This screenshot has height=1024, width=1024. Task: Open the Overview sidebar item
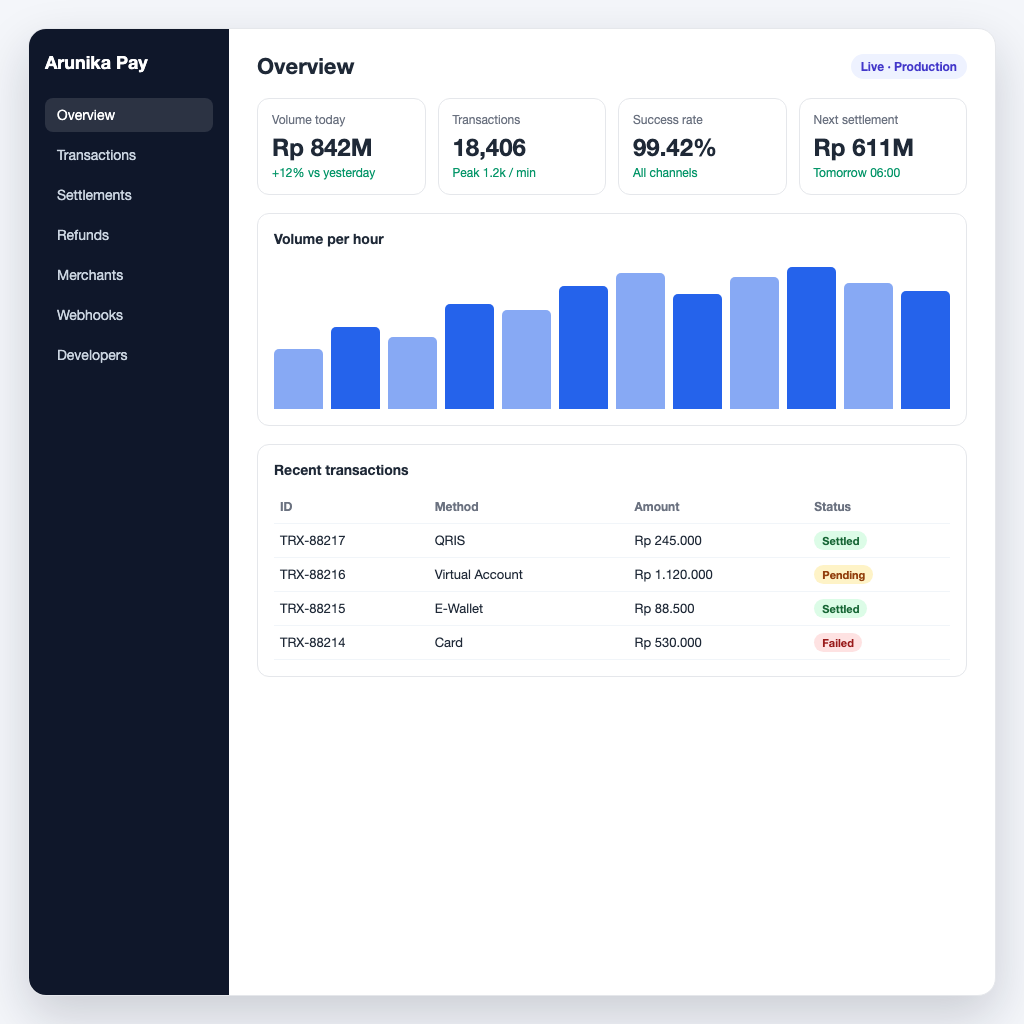[129, 115]
